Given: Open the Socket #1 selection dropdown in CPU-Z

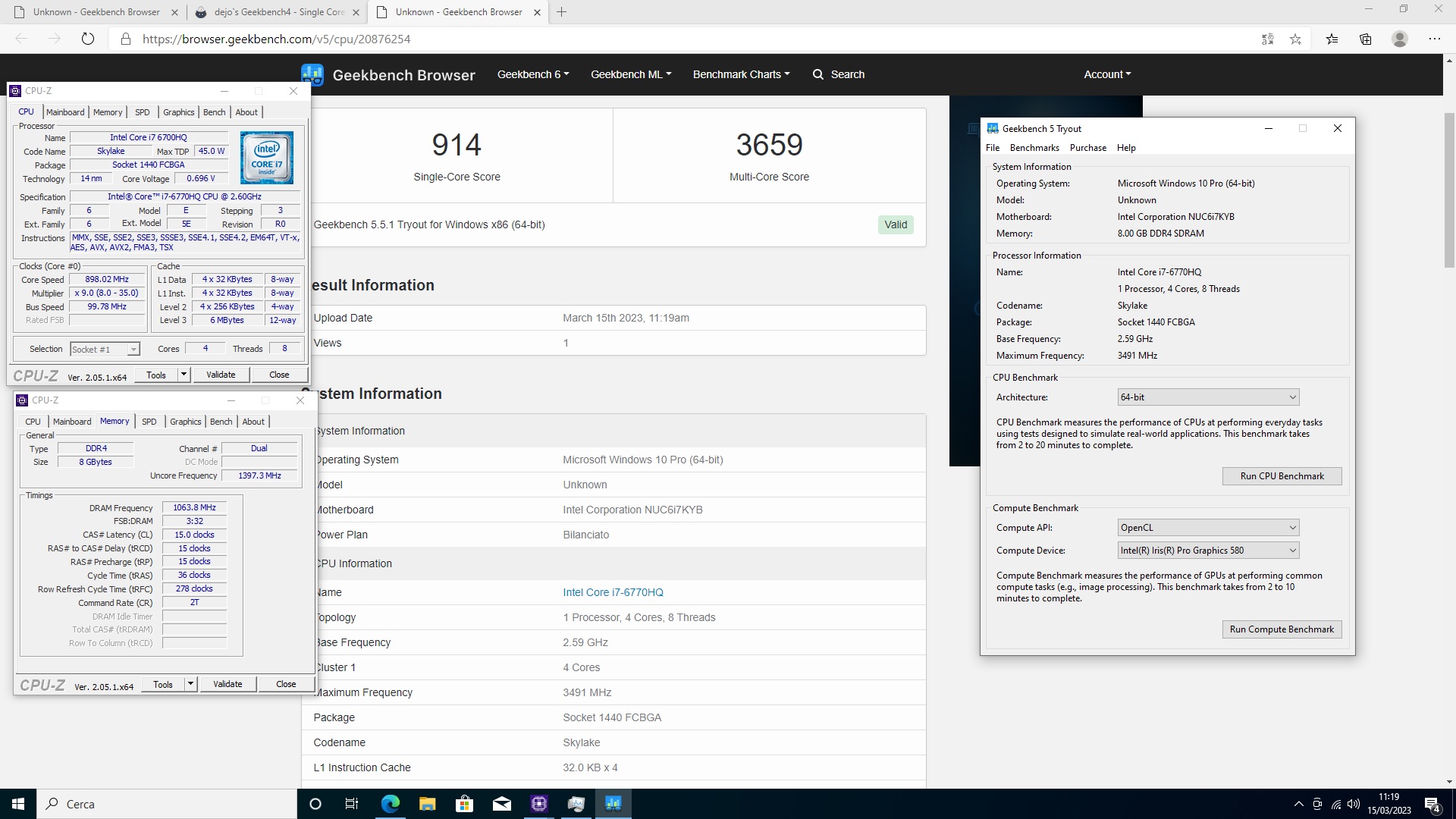Looking at the screenshot, I should coord(105,350).
